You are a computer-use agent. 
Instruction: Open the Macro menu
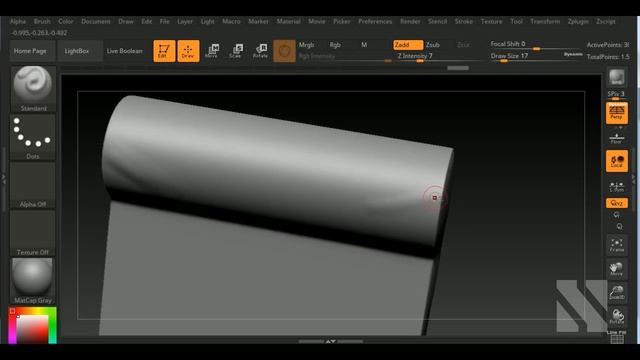pyautogui.click(x=231, y=21)
